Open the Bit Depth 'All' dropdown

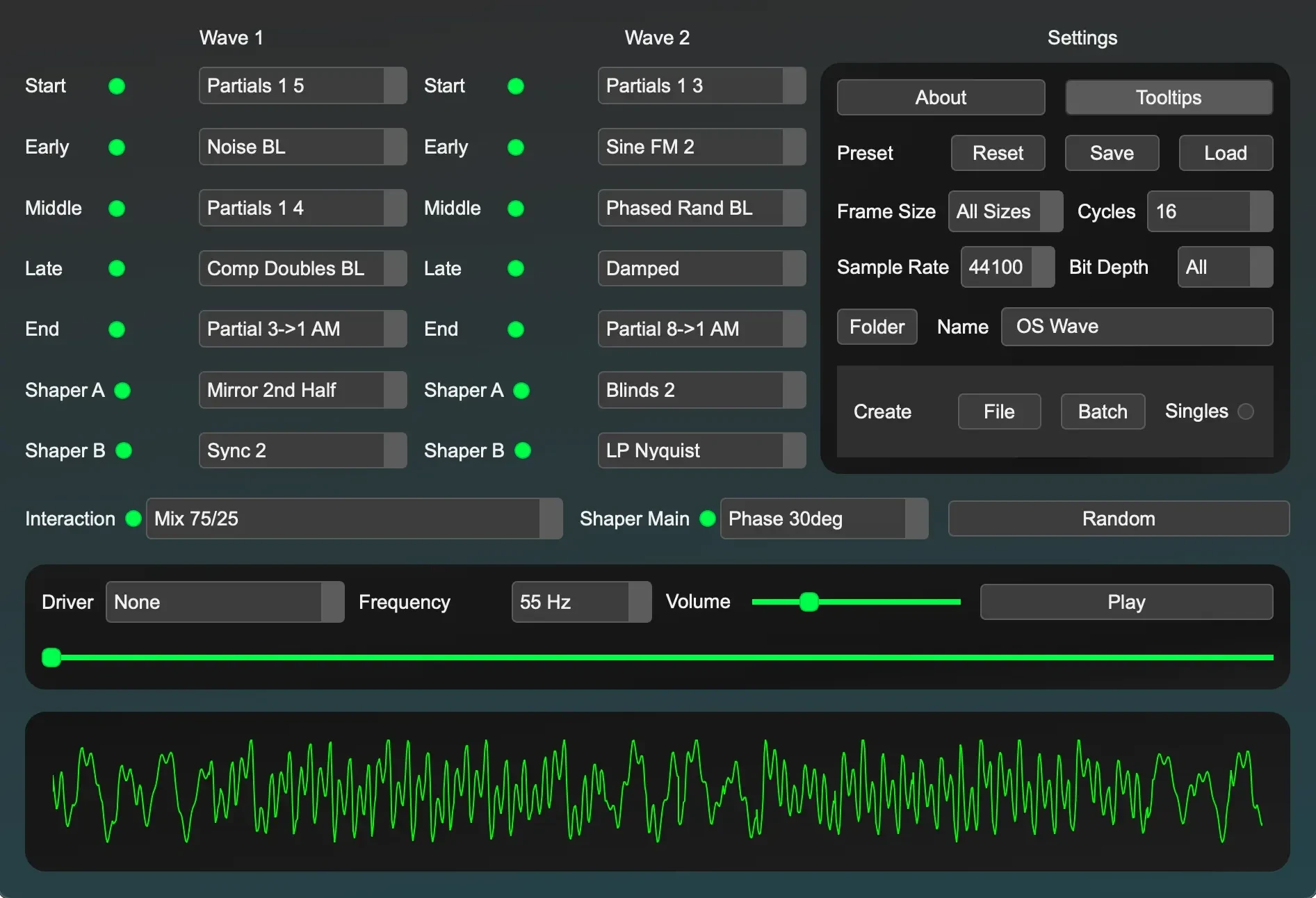(1225, 267)
